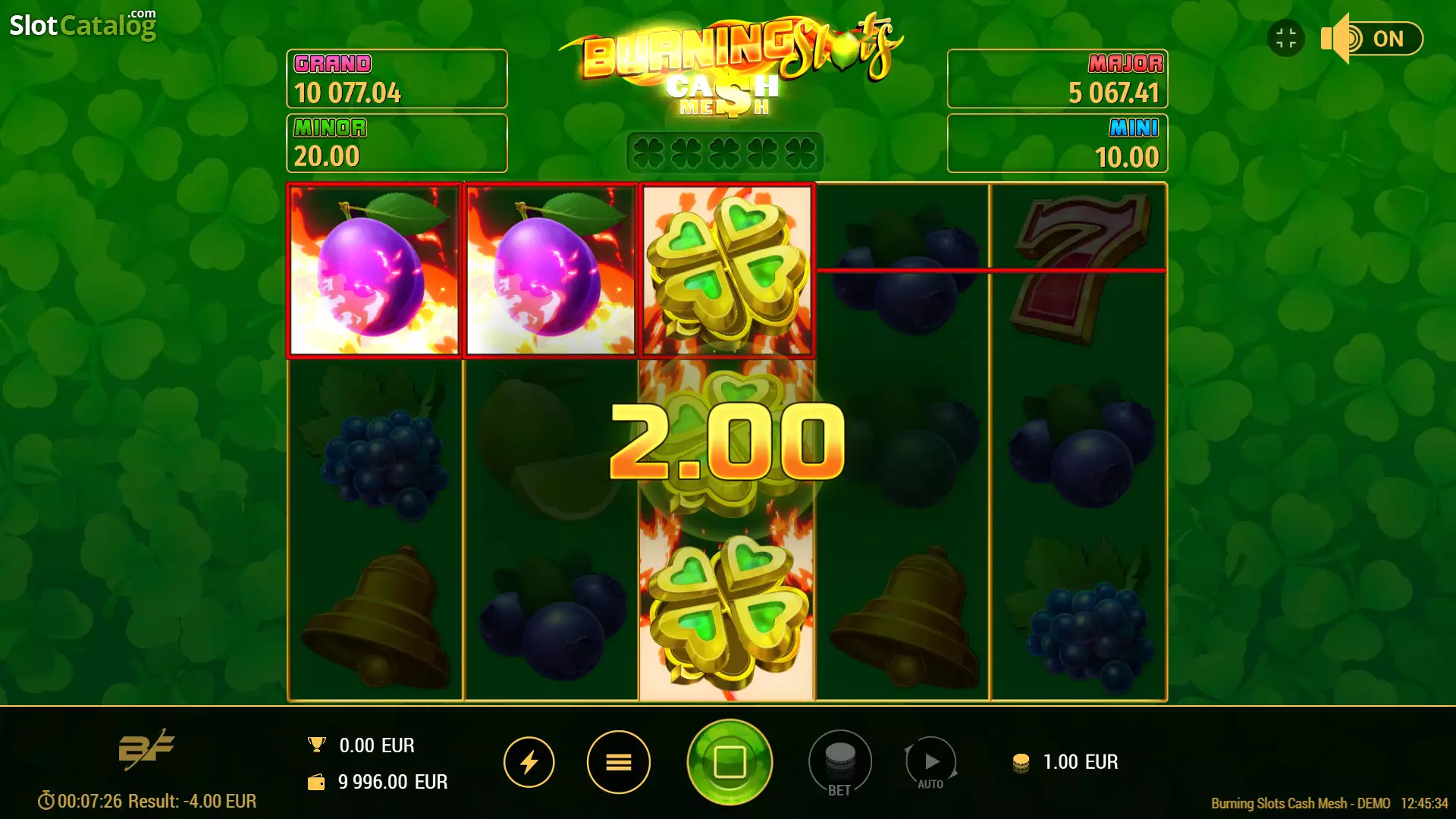Stop the spin with the green button

click(x=730, y=762)
